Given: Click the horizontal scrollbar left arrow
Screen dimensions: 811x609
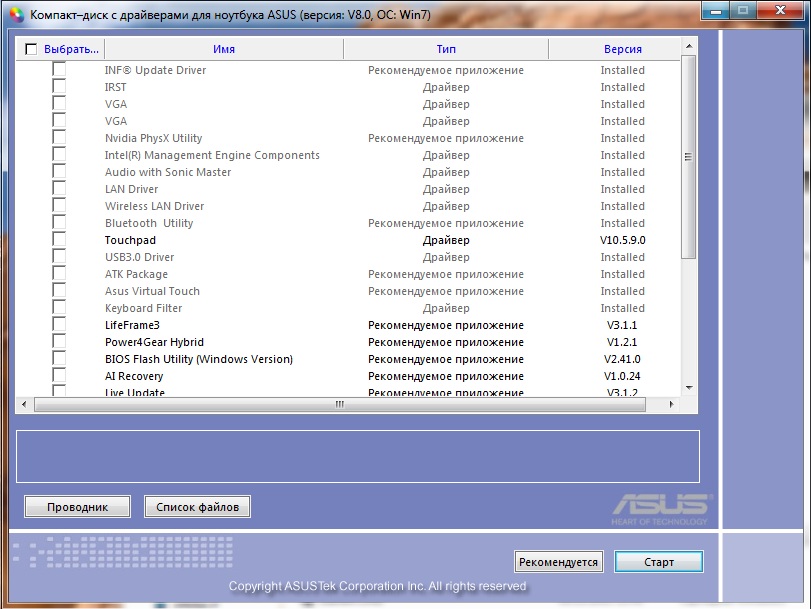Looking at the screenshot, I should [x=24, y=405].
